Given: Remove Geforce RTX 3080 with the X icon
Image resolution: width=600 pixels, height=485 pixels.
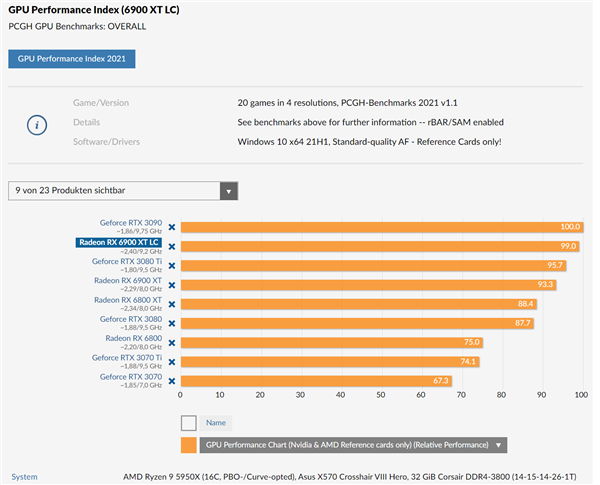Looking at the screenshot, I should click(x=172, y=323).
